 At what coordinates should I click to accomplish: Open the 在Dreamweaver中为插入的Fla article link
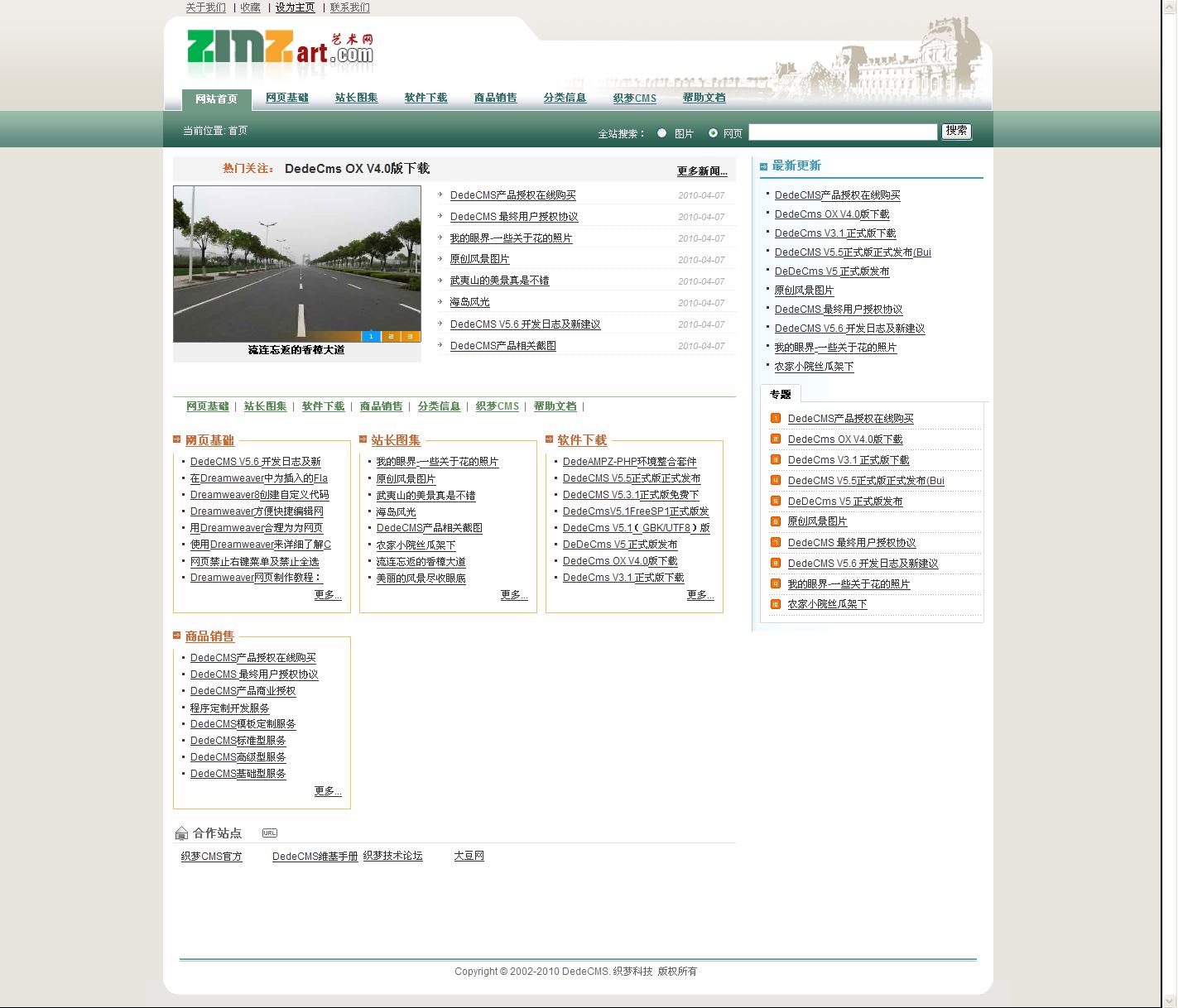pyautogui.click(x=259, y=478)
